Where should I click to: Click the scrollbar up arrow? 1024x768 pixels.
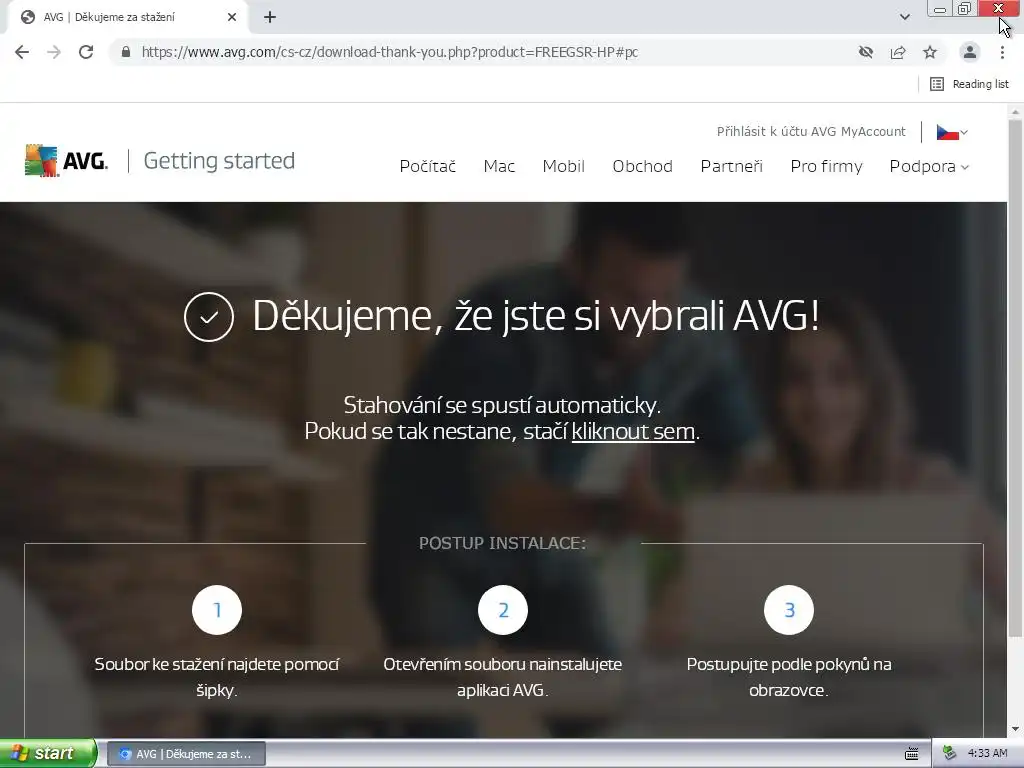(x=1015, y=112)
